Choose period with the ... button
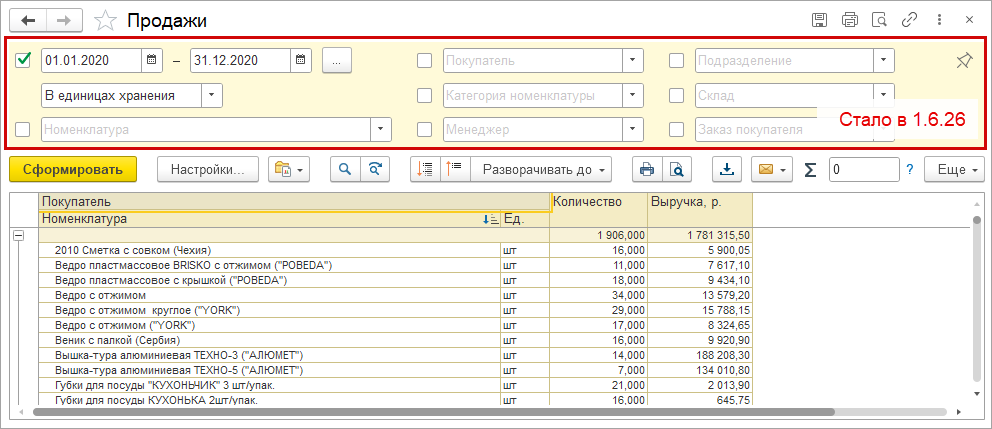The image size is (992, 429). point(337,61)
